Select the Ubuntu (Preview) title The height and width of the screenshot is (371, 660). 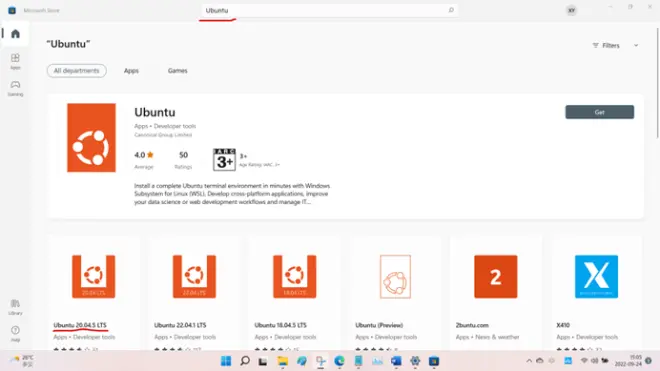coord(379,325)
